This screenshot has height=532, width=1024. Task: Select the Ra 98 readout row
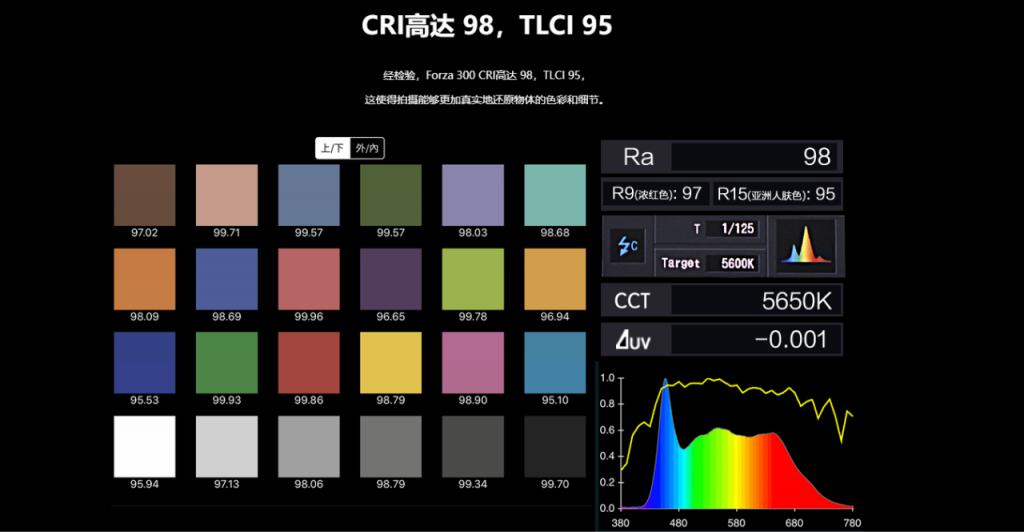point(722,157)
